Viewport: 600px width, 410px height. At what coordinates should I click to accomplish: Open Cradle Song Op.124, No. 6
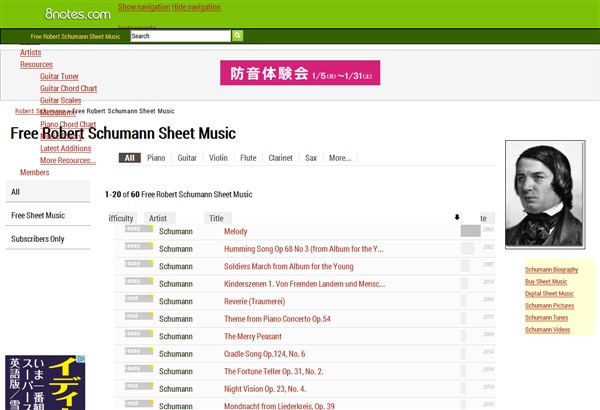[x=264, y=354]
